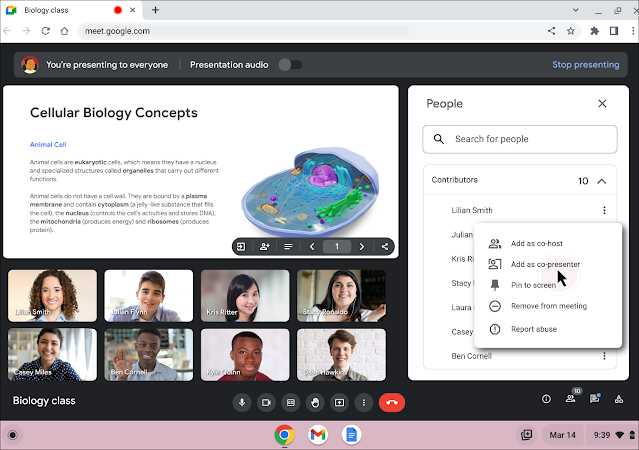Click Stop presenting
This screenshot has width=639, height=450.
tap(585, 65)
